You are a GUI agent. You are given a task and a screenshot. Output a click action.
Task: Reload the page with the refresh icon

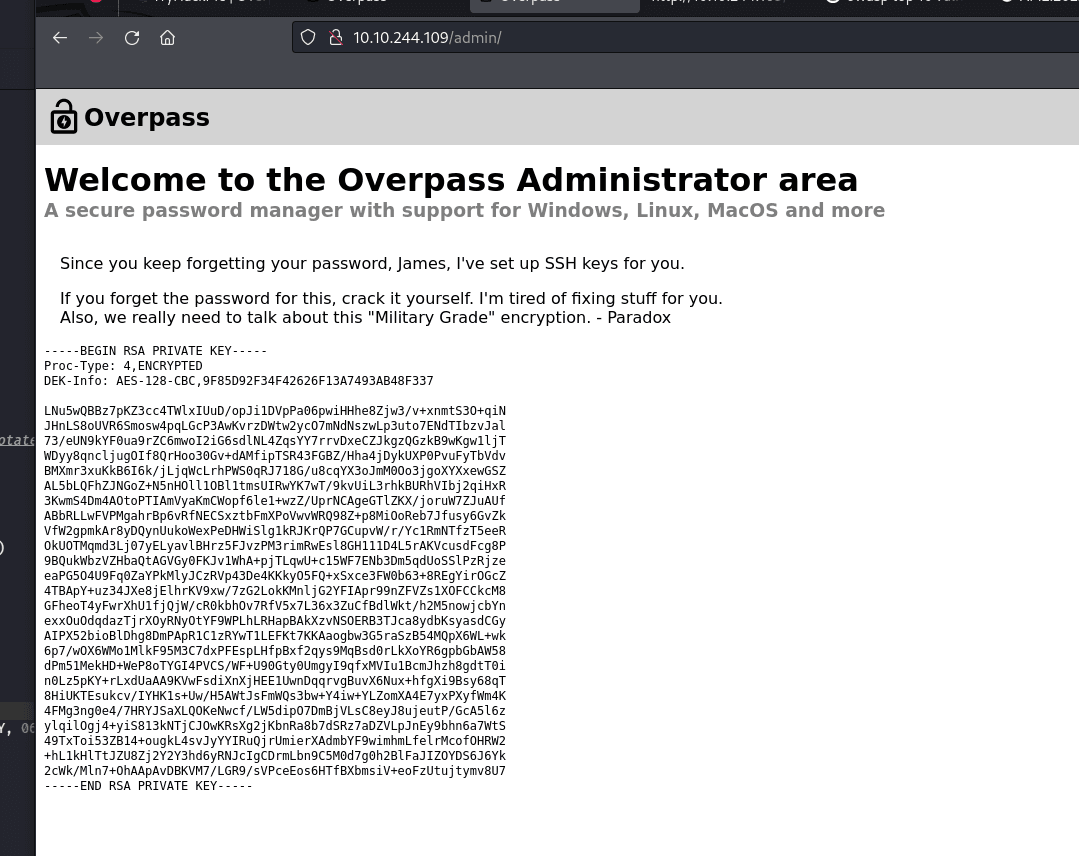pyautogui.click(x=132, y=37)
